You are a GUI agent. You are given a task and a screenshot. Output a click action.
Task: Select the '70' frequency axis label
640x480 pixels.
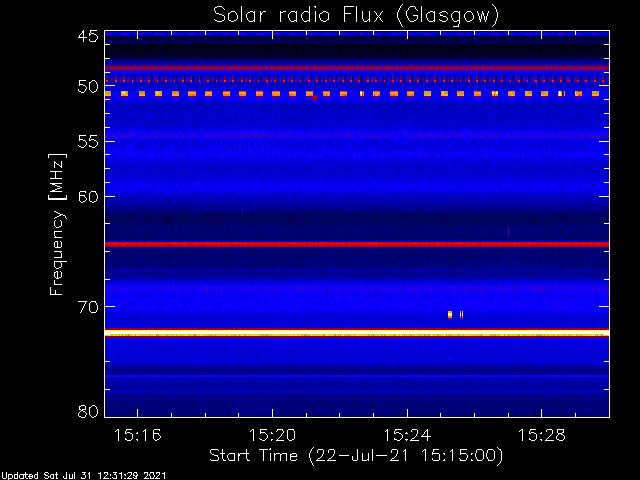coord(88,307)
